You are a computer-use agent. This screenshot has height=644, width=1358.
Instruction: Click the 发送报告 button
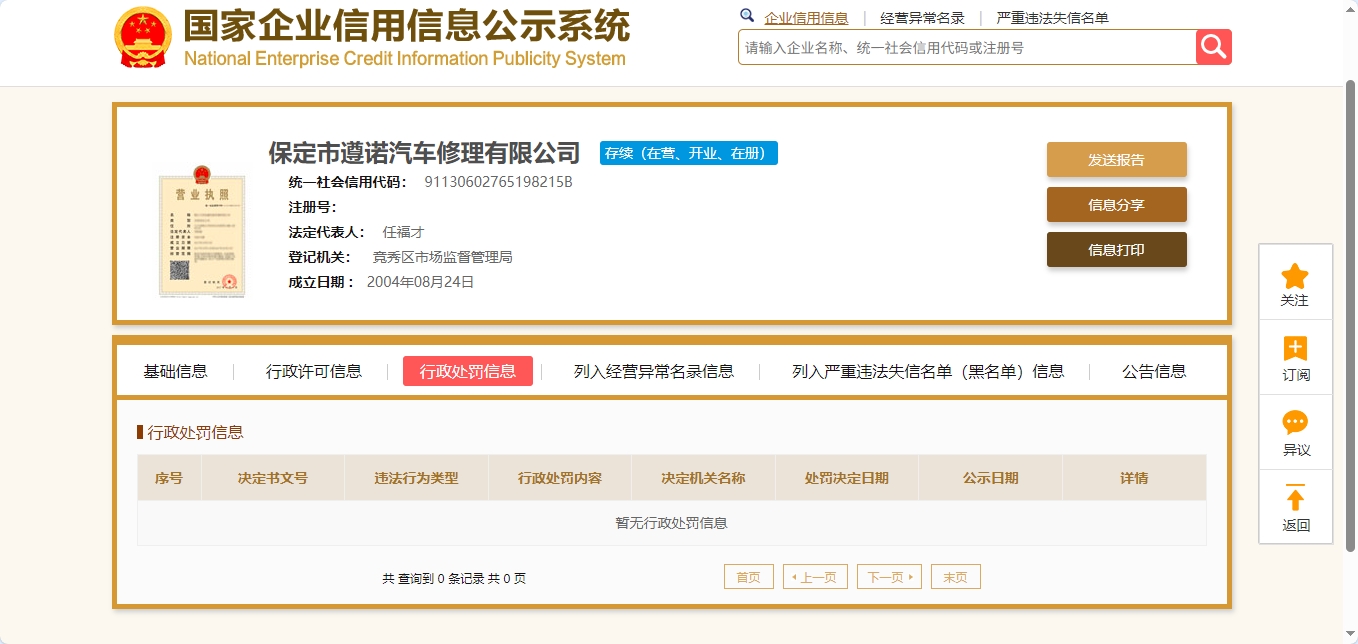1116,160
